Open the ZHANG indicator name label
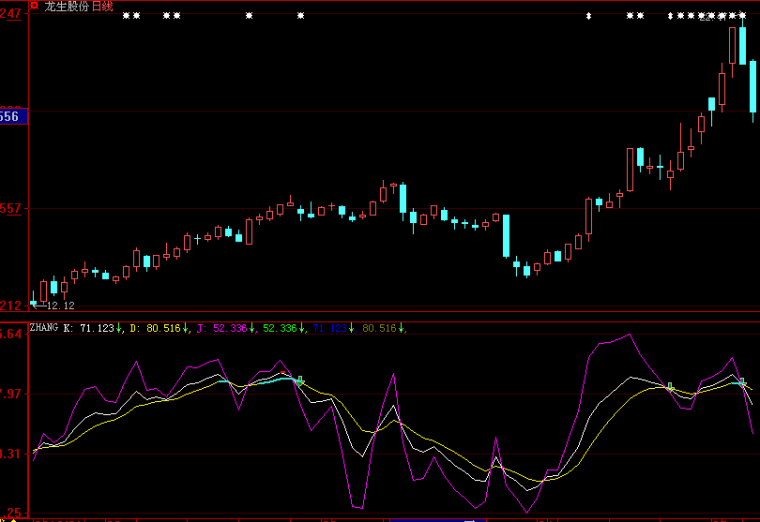The image size is (760, 522). (x=44, y=327)
